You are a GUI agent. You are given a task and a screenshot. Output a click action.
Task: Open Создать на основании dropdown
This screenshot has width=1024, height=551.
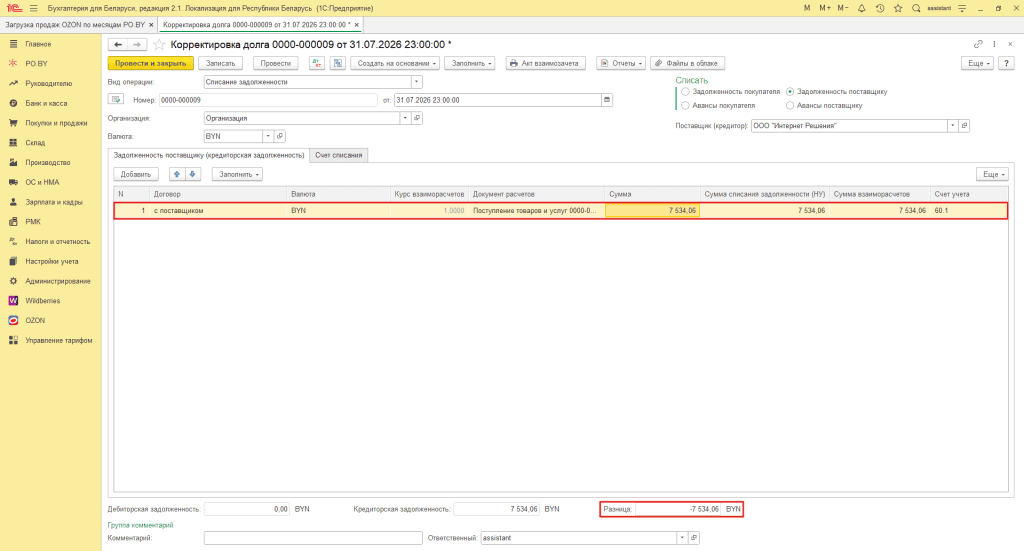click(395, 63)
